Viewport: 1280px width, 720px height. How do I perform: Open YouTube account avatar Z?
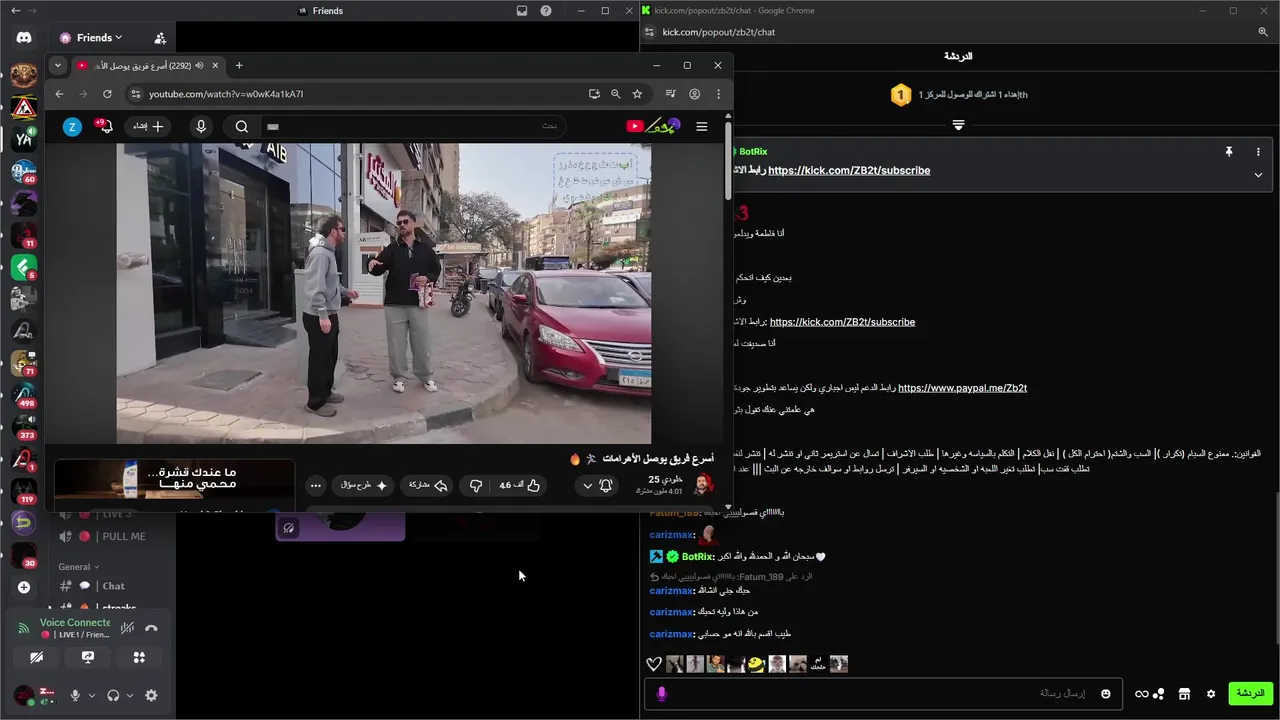[72, 126]
